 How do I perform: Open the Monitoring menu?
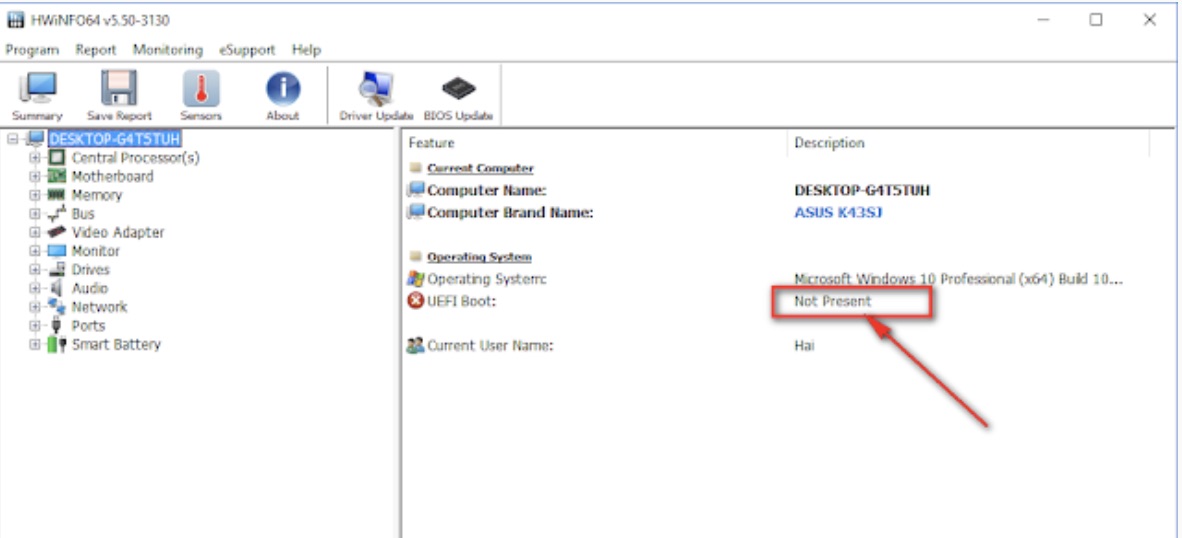168,50
